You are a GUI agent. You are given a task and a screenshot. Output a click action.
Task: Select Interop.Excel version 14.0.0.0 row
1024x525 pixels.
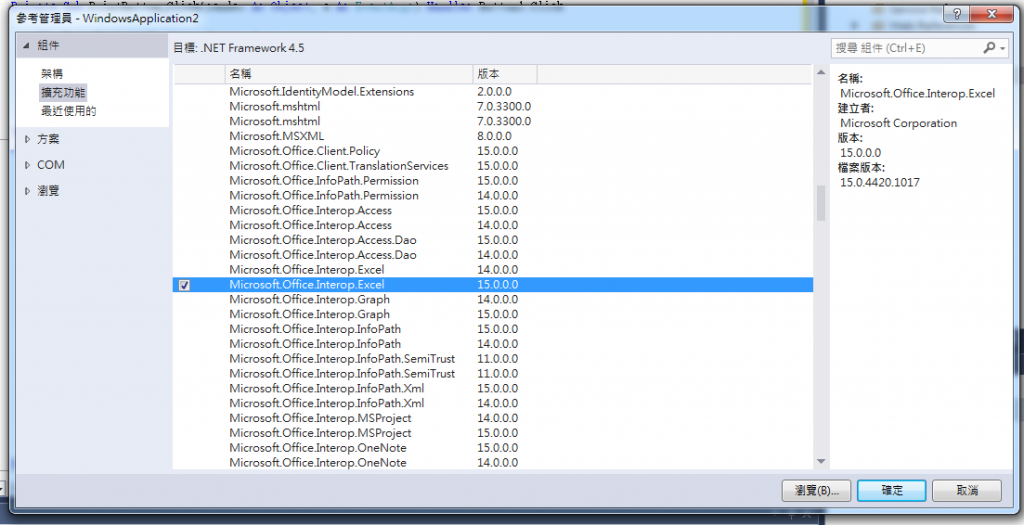pos(492,270)
